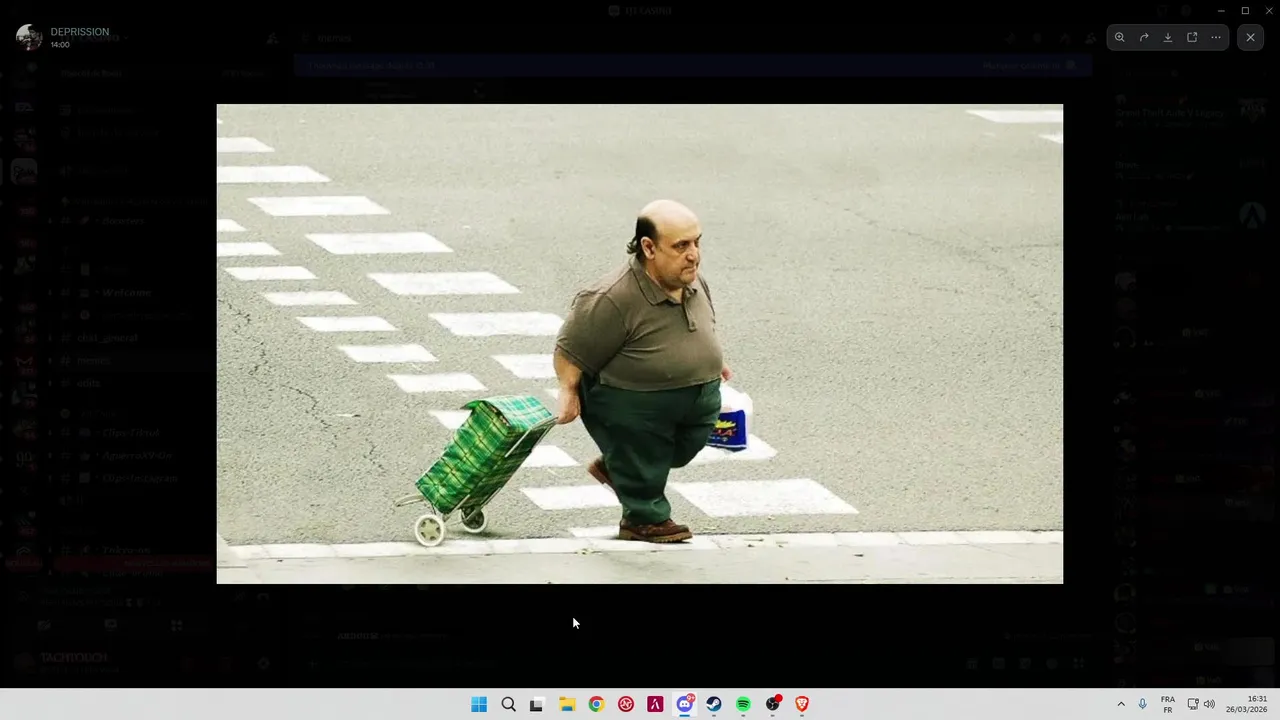Open Brave browser from the taskbar
The width and height of the screenshot is (1280, 720).
coord(802,704)
